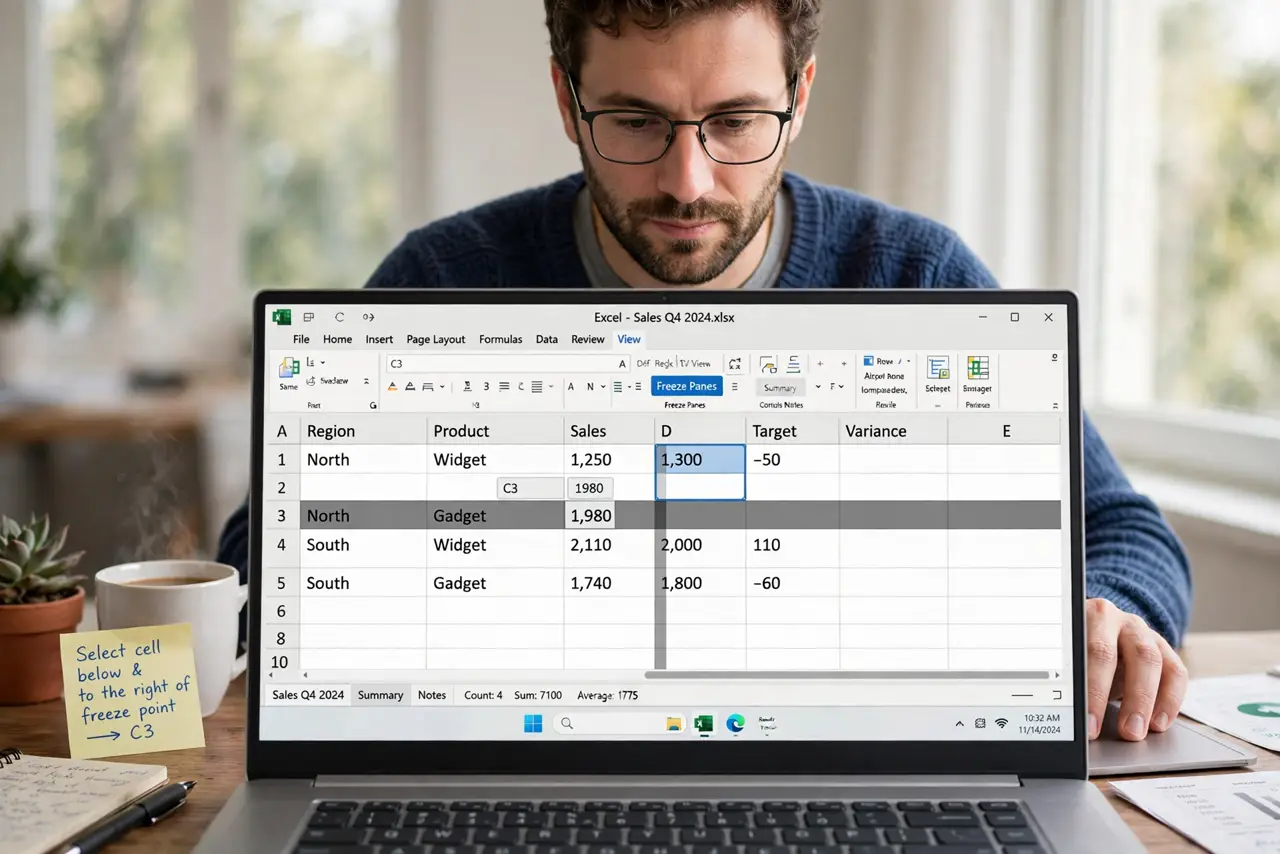Click the switch windows arrows icon

[x=735, y=364]
